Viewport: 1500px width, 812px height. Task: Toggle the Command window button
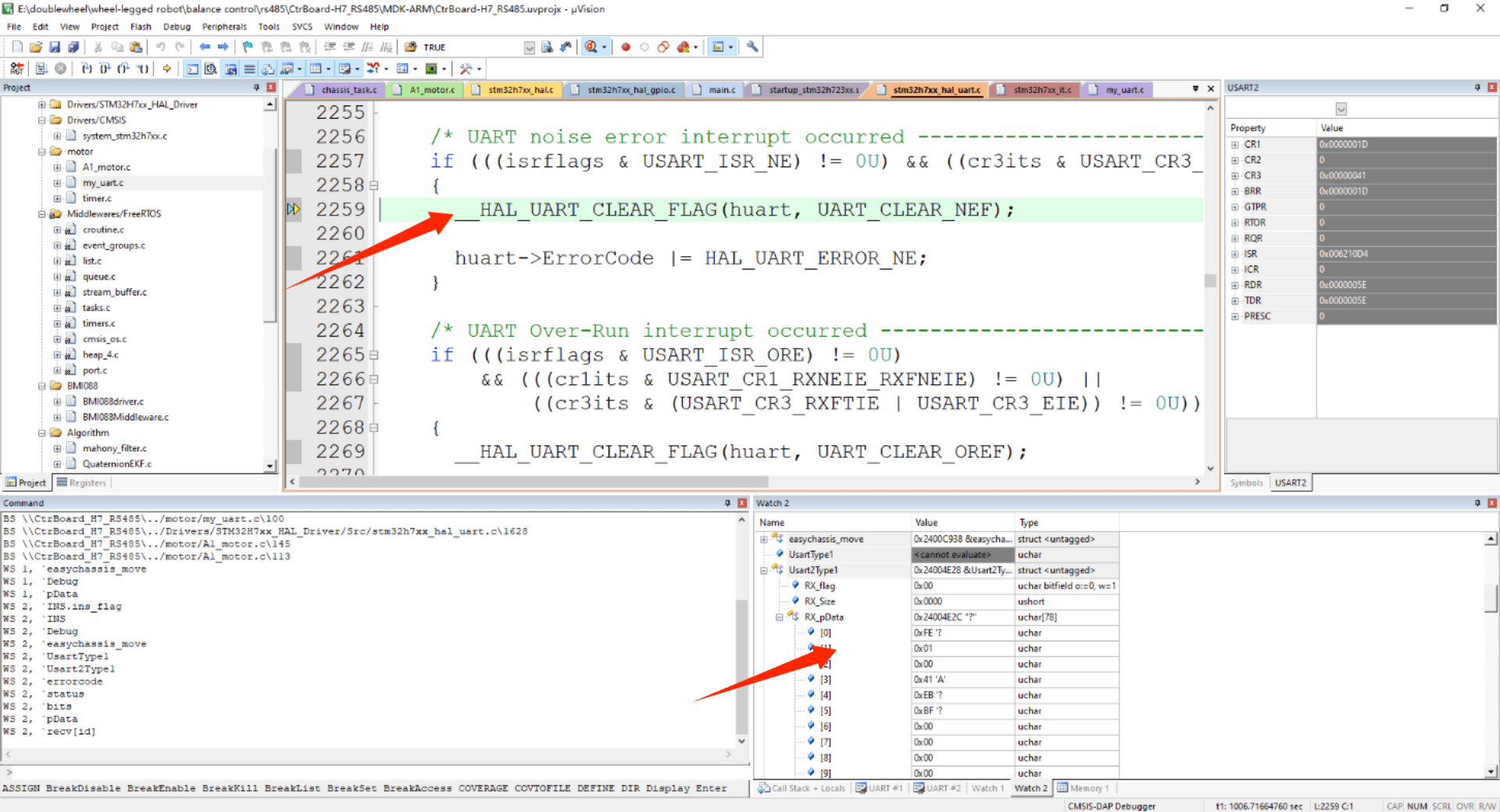coord(192,69)
